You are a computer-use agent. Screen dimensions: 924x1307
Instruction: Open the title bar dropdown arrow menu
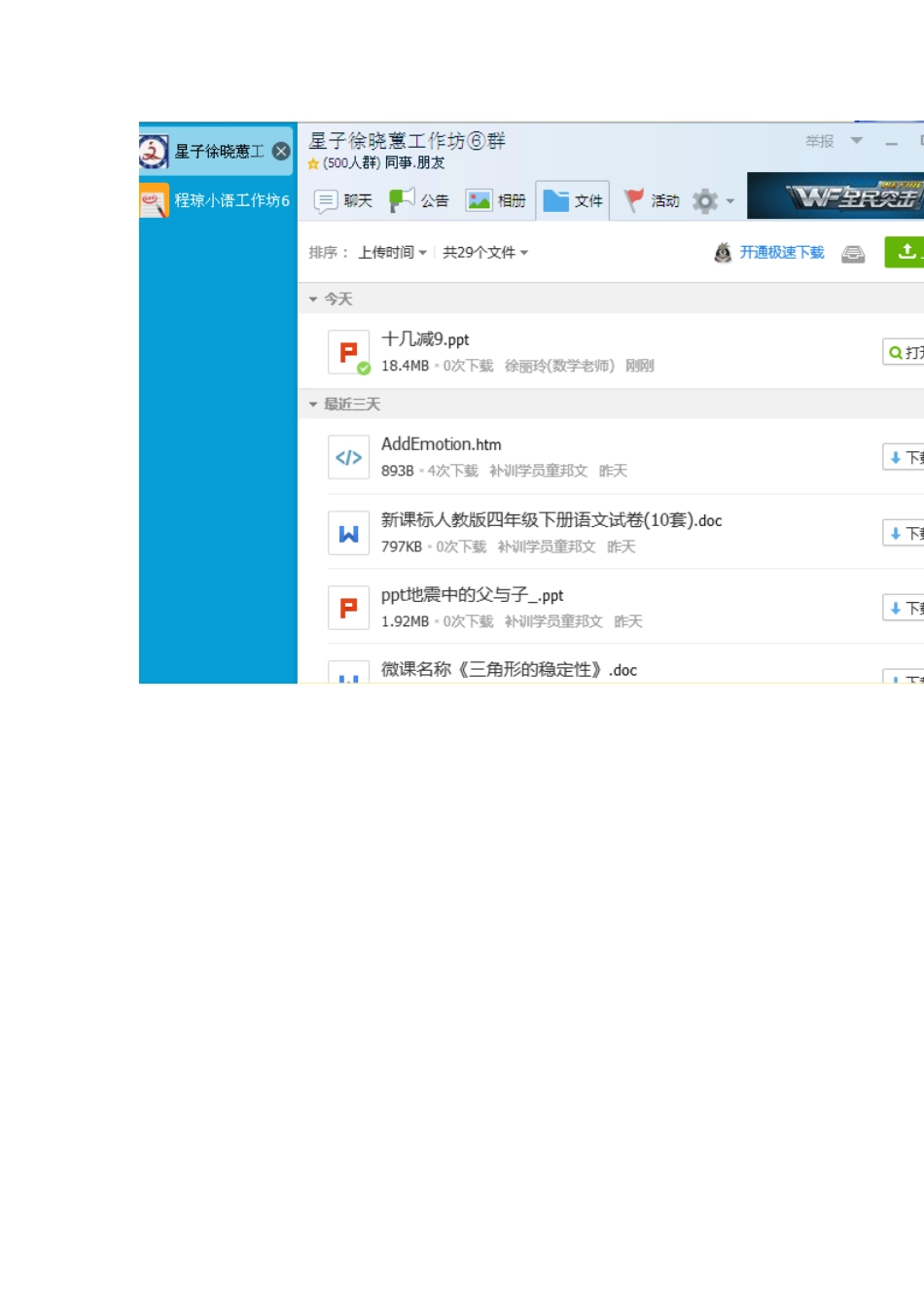857,141
